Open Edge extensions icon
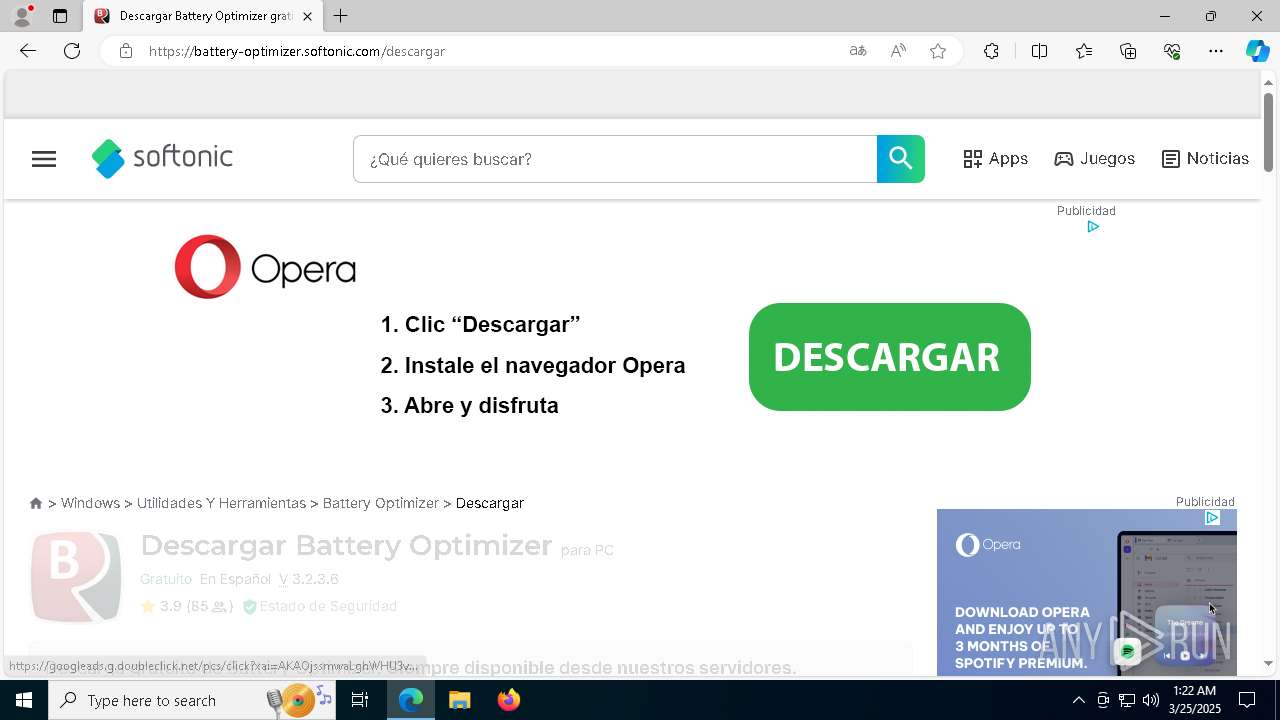This screenshot has height=720, width=1280. coord(991,51)
